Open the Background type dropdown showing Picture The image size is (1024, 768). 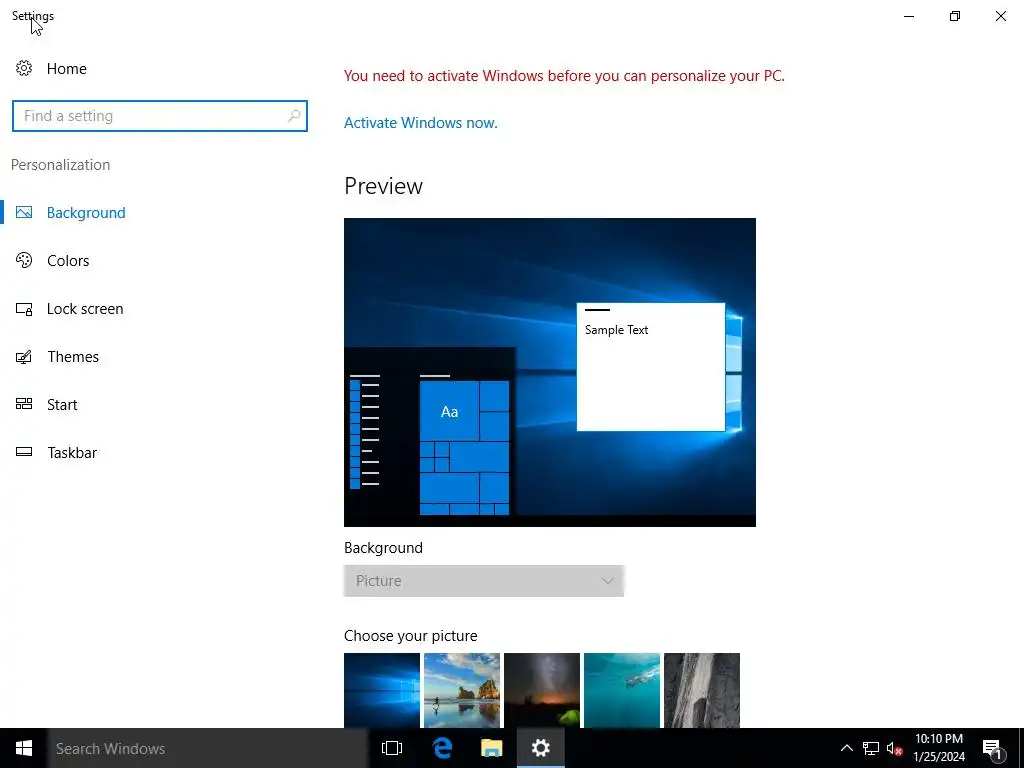pyautogui.click(x=484, y=581)
